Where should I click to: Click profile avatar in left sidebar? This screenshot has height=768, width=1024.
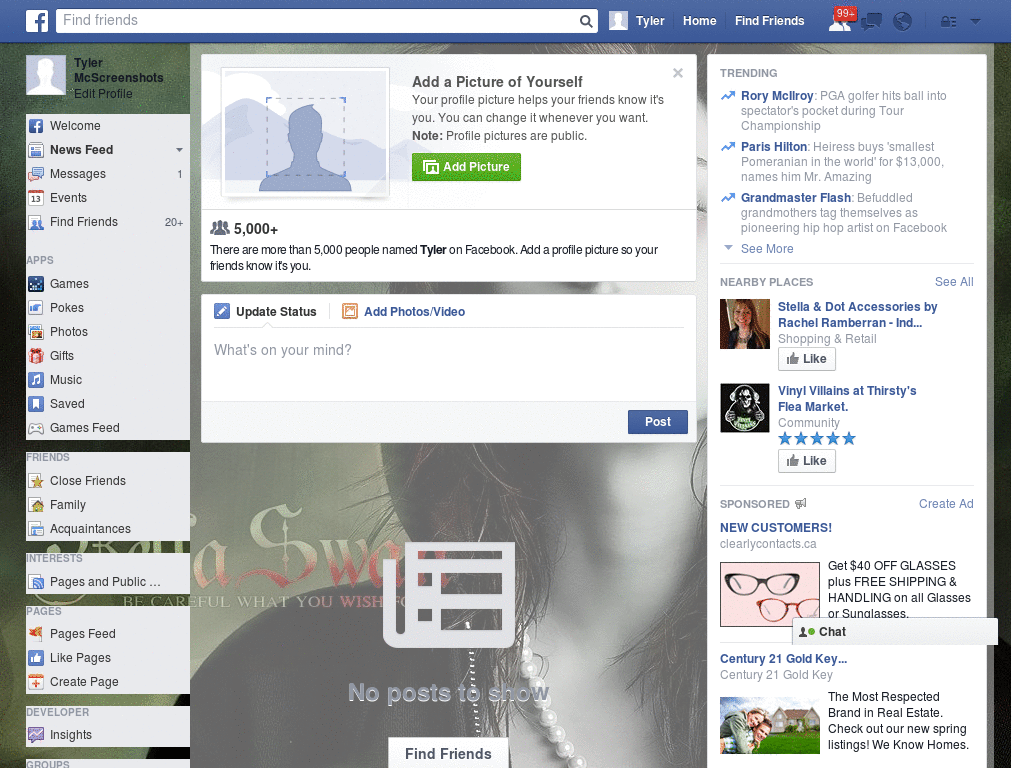pyautogui.click(x=46, y=76)
